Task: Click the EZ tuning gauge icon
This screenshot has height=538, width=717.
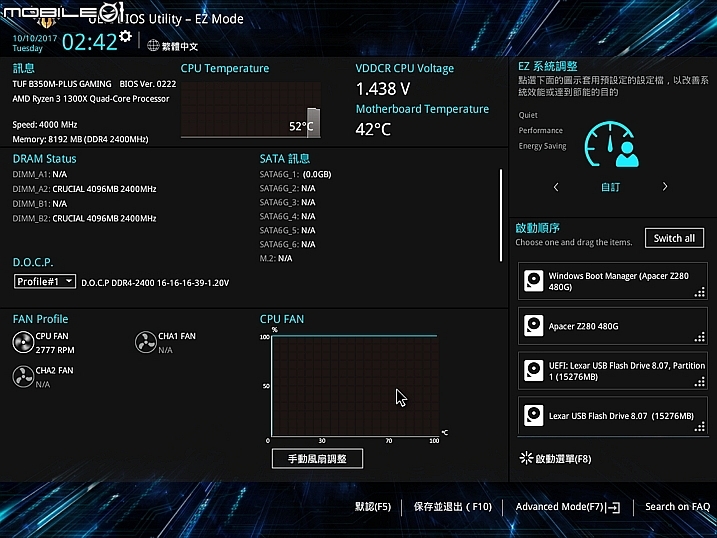Action: [x=611, y=144]
